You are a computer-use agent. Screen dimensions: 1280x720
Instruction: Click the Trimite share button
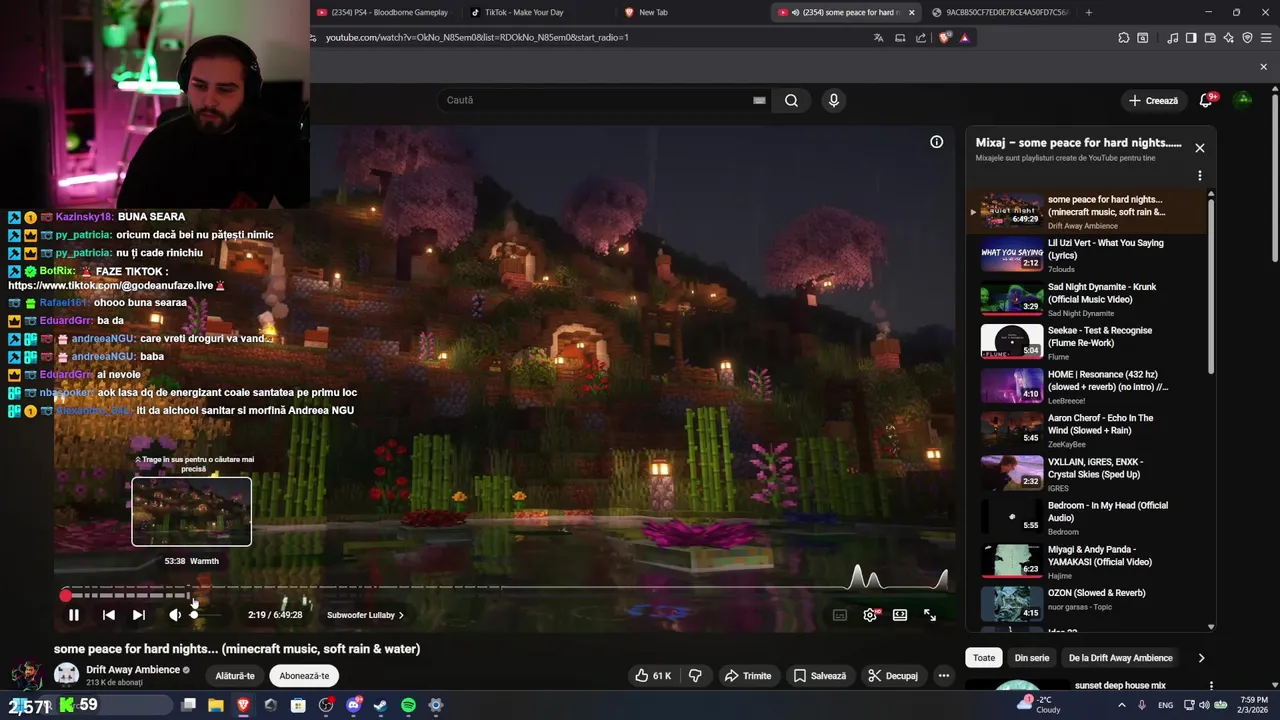click(748, 676)
